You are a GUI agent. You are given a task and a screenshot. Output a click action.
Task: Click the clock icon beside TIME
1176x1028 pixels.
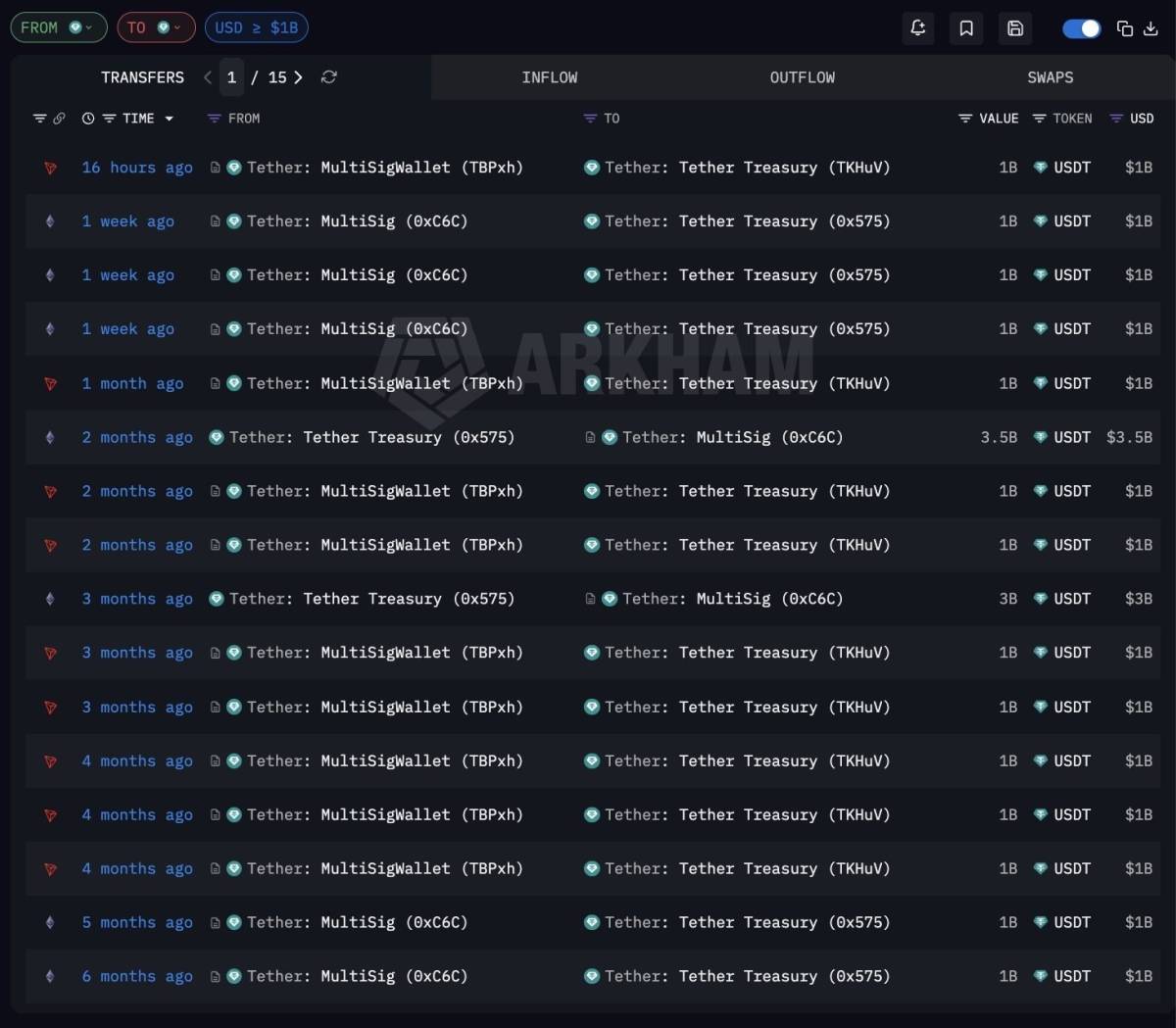88,119
